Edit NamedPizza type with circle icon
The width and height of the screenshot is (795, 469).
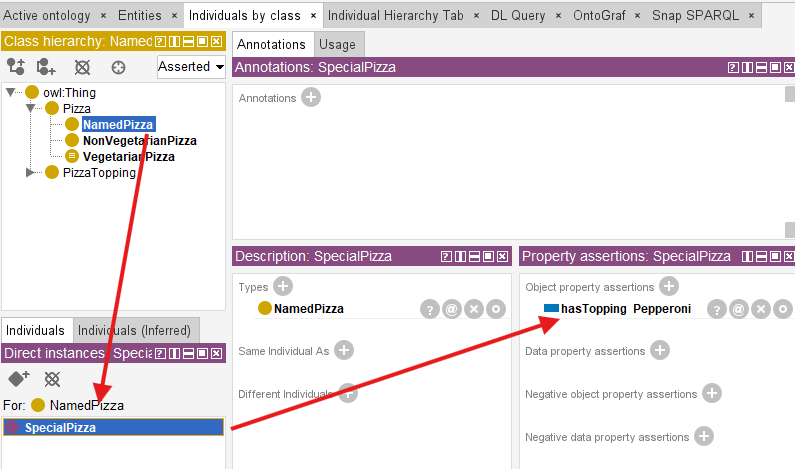point(496,309)
